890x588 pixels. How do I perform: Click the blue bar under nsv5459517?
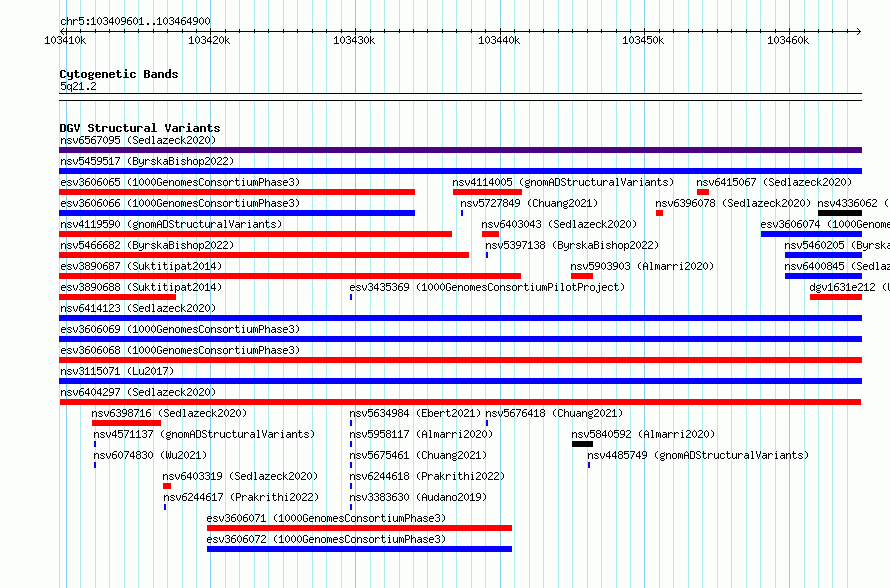tap(460, 171)
